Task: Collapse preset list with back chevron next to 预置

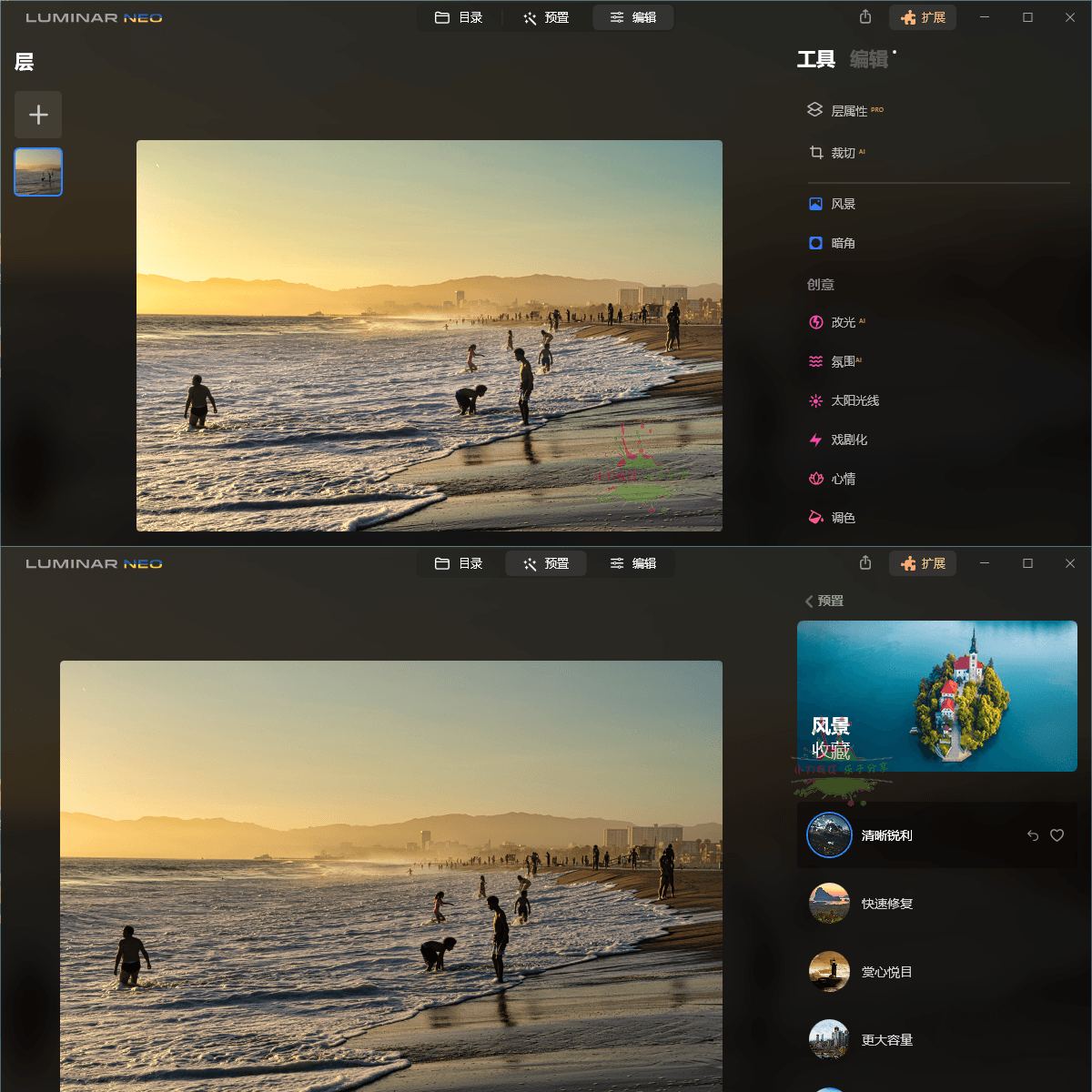Action: pos(807,601)
